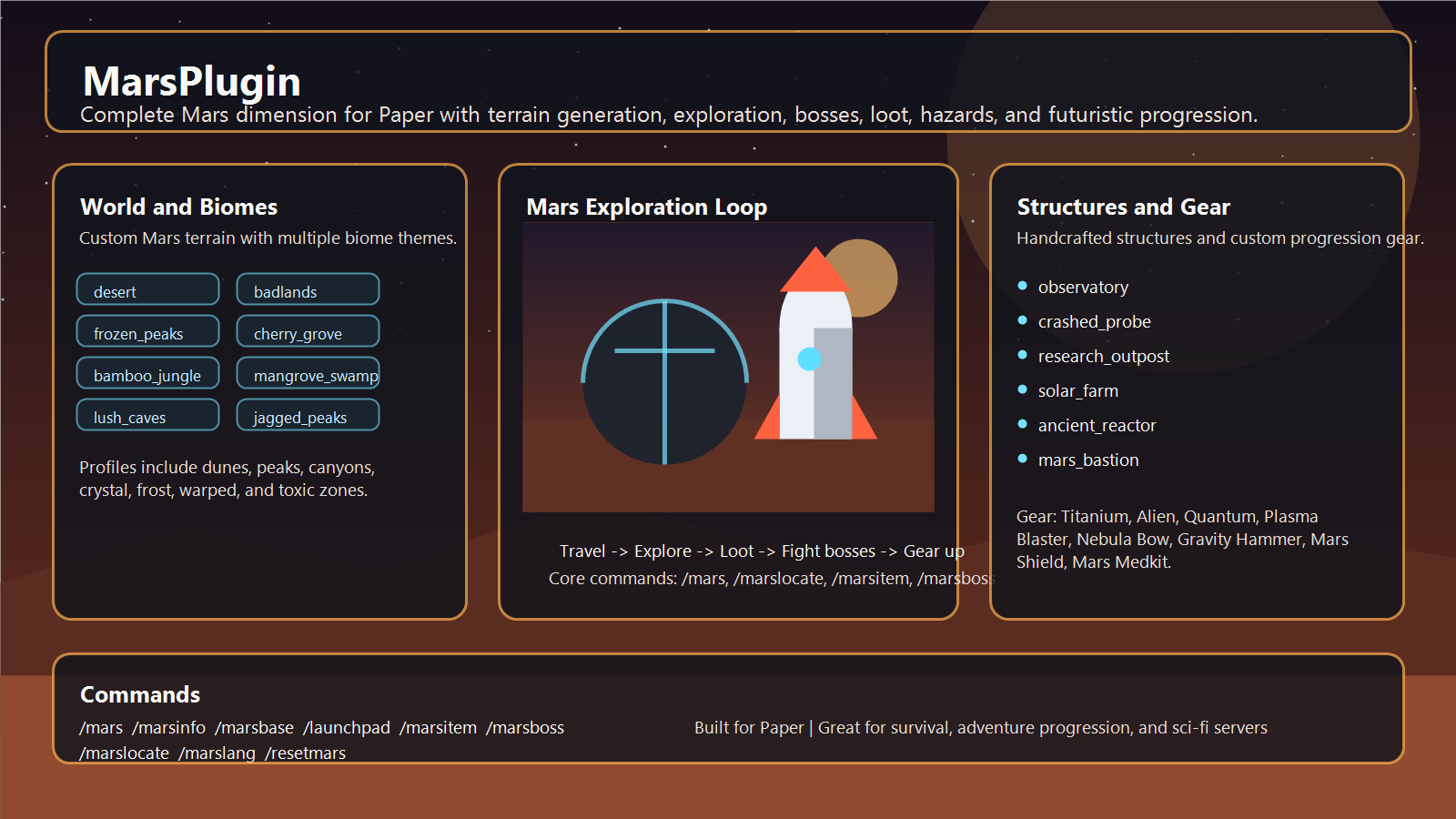Click "Handcrafted structures and custom progression gear."
The height and width of the screenshot is (819, 1456).
[1220, 238]
